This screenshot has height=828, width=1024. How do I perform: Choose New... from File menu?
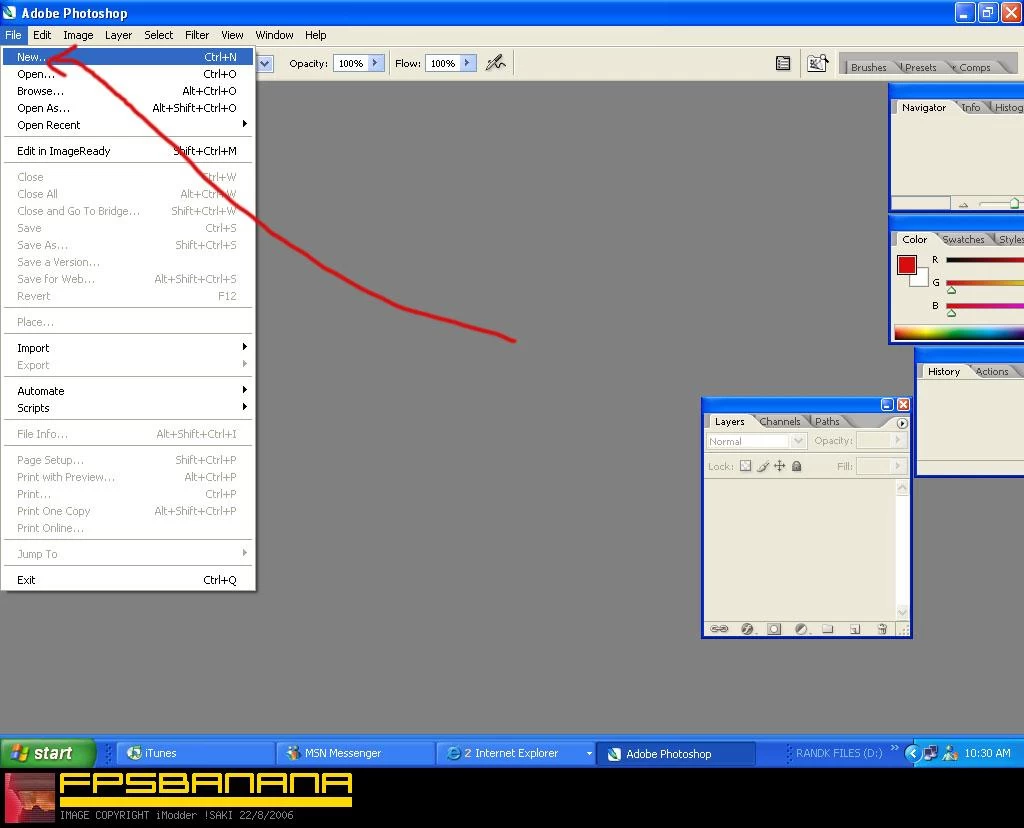pyautogui.click(x=128, y=57)
